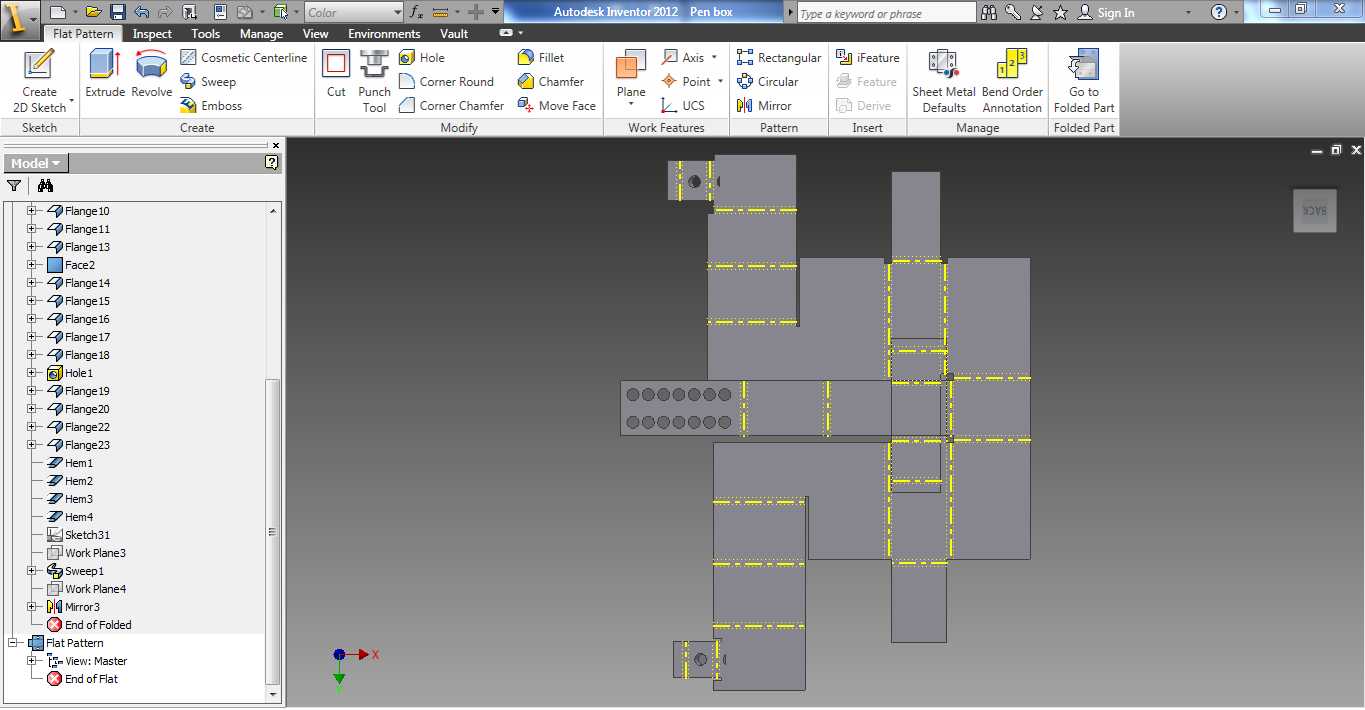Image resolution: width=1365 pixels, height=710 pixels.
Task: Select the Circular pattern tool
Action: click(x=767, y=81)
